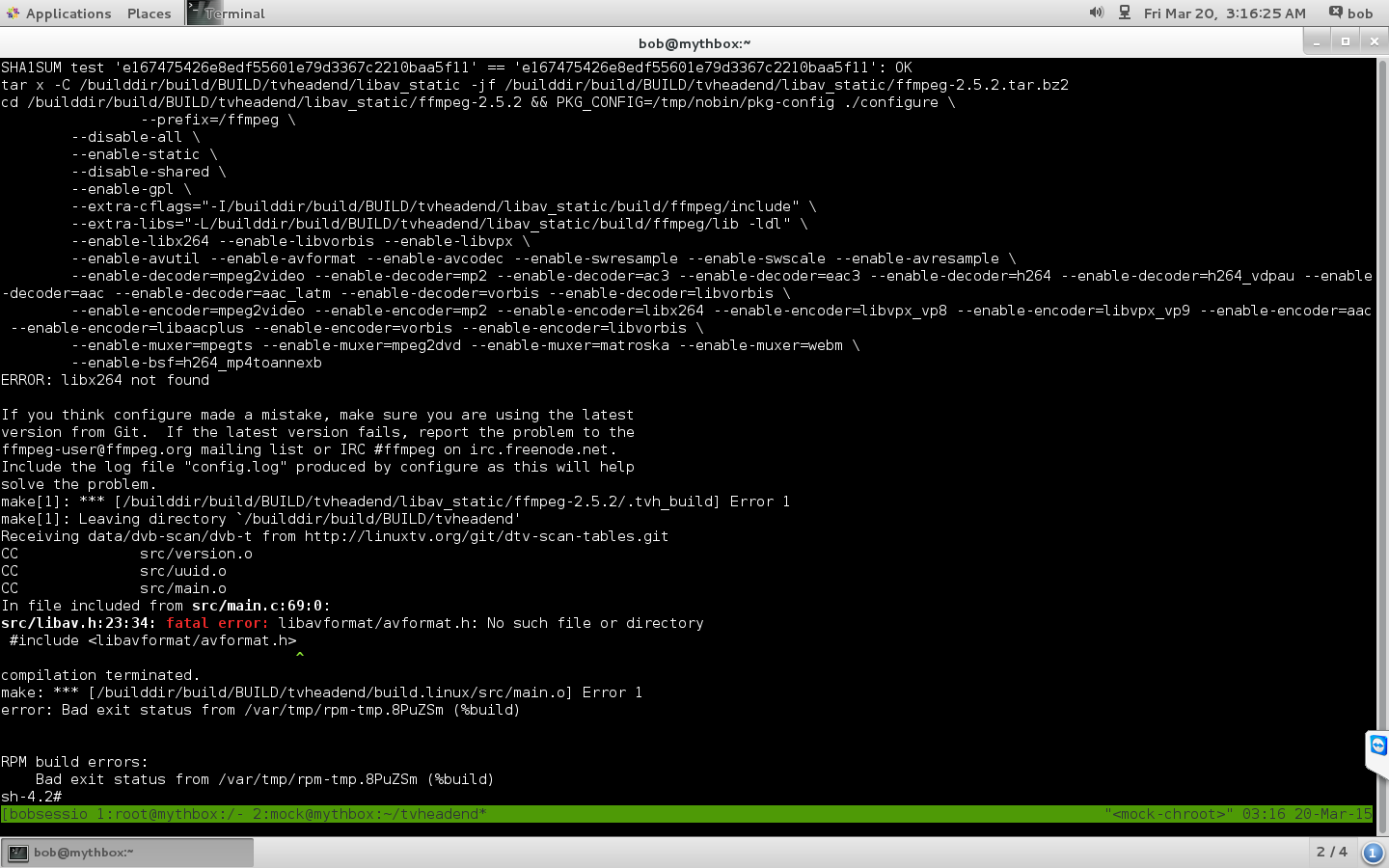
Task: Click the GNOME foot Applications icon
Action: click(x=13, y=14)
